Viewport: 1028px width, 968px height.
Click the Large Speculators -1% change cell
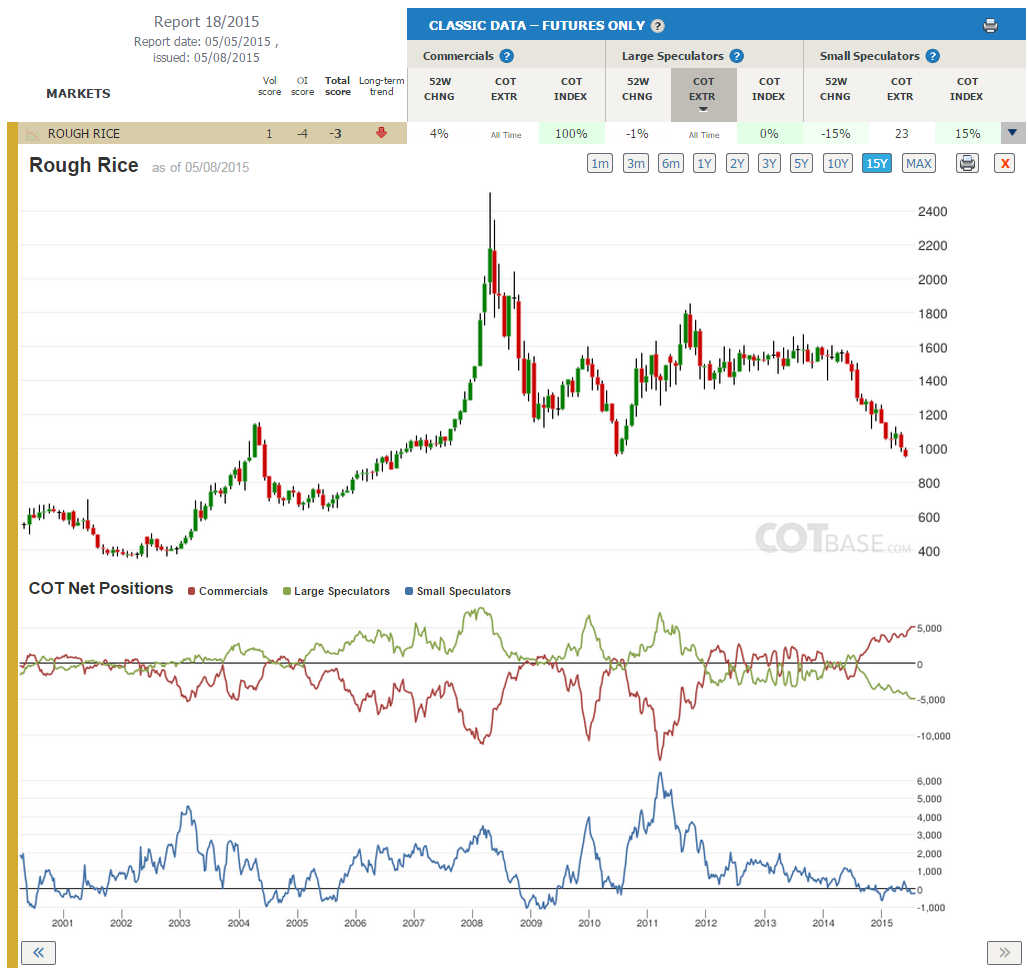pyautogui.click(x=638, y=134)
